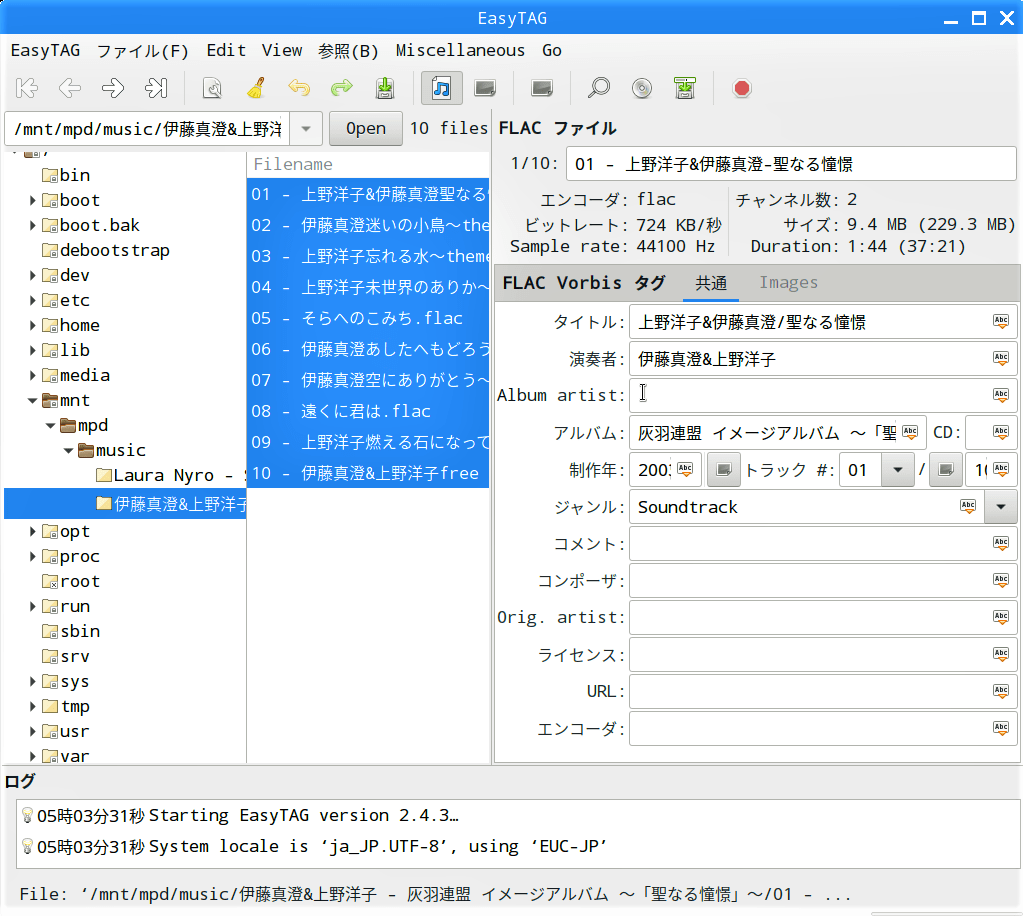The width and height of the screenshot is (1023, 916).
Task: Open the Go menu
Action: pyautogui.click(x=552, y=50)
